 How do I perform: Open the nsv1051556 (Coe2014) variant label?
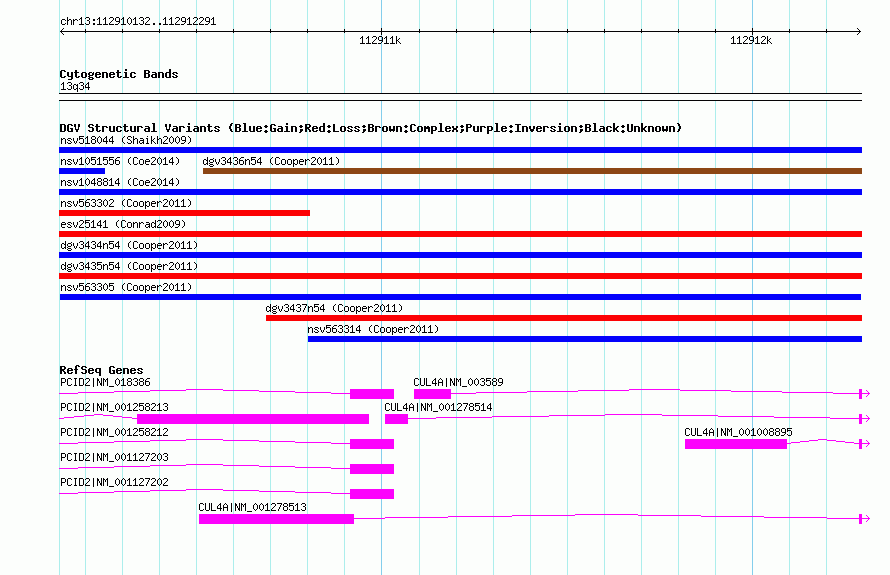(x=120, y=161)
